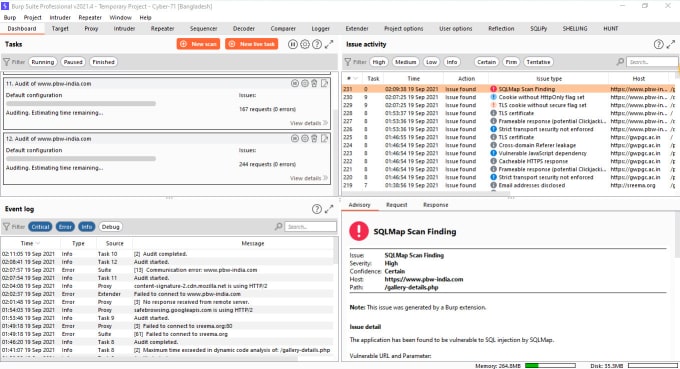Toggle the Info issue filter
Screen dimensions: 680x369
coord(451,62)
